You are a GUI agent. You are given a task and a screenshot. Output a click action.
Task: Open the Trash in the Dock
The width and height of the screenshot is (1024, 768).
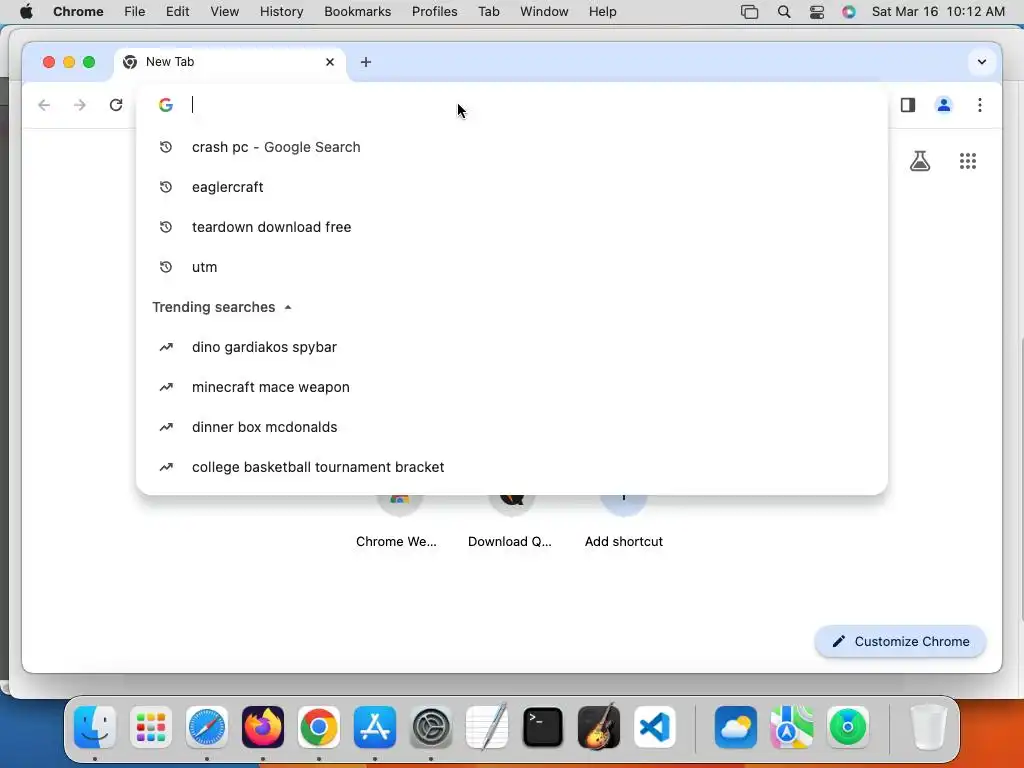click(x=928, y=727)
